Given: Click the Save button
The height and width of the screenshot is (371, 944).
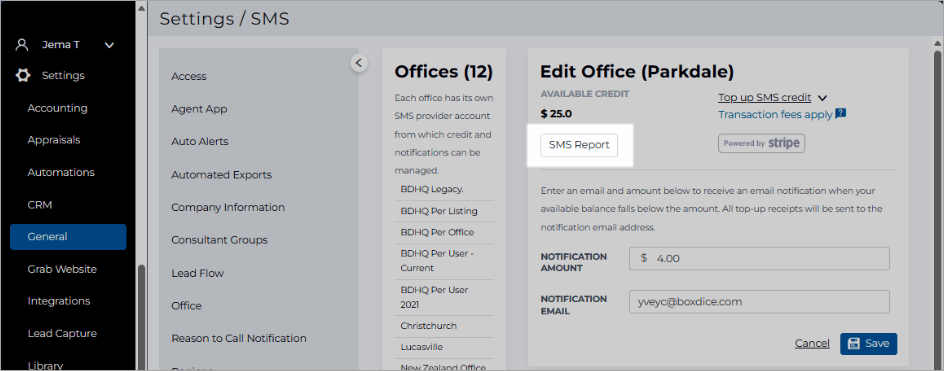Looking at the screenshot, I should (x=868, y=343).
